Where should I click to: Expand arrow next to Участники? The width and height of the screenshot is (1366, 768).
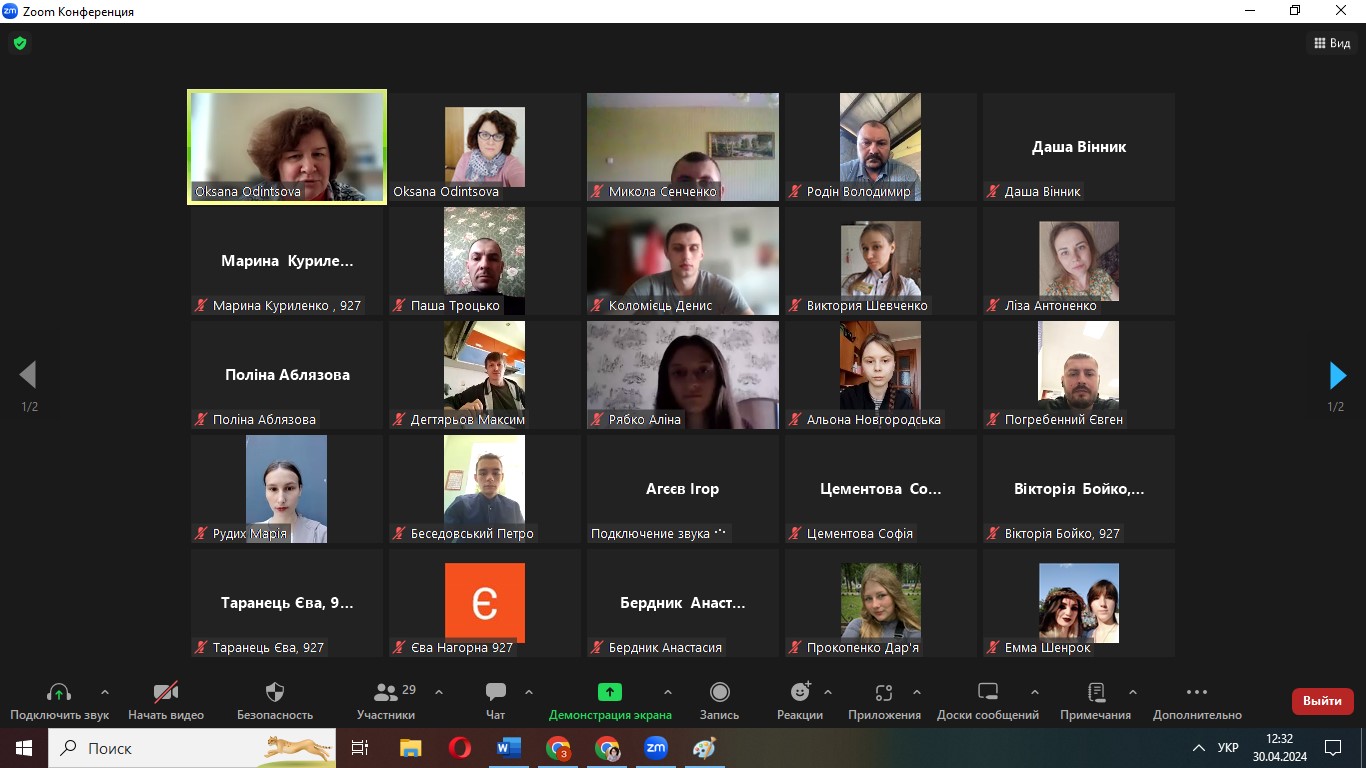439,692
